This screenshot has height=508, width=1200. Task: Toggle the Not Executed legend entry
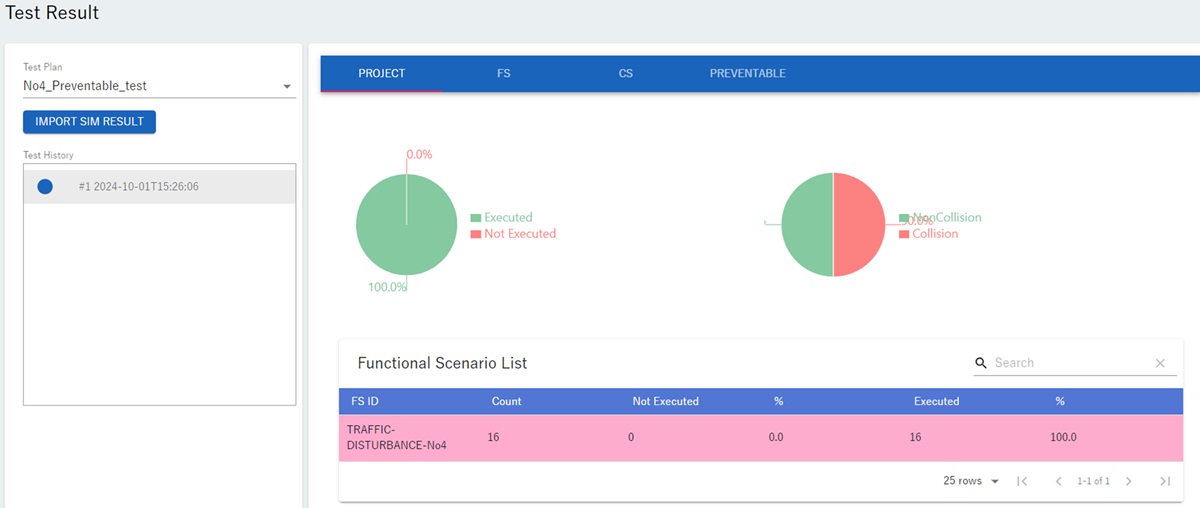click(x=519, y=234)
